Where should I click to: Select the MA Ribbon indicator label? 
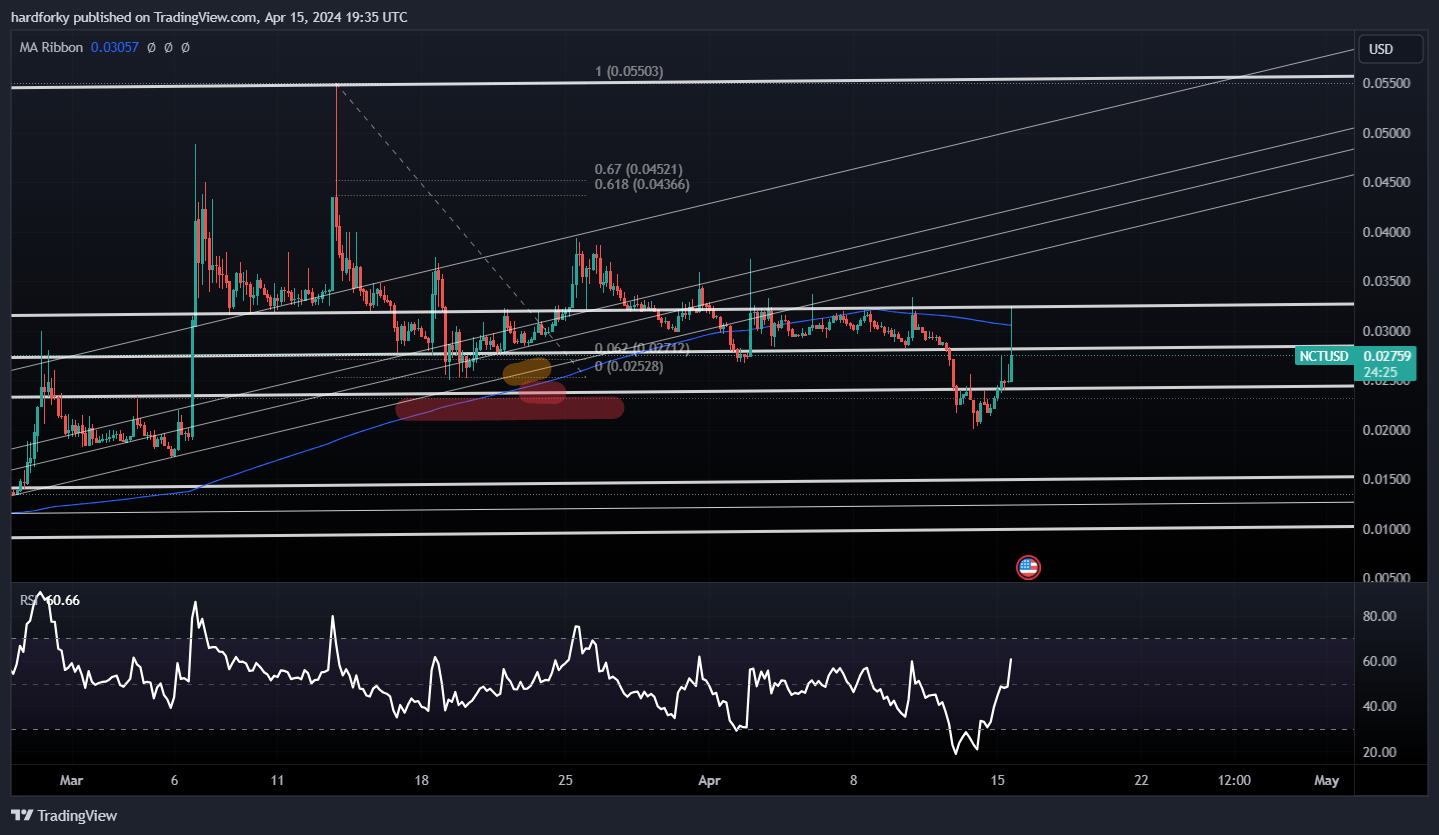click(52, 47)
